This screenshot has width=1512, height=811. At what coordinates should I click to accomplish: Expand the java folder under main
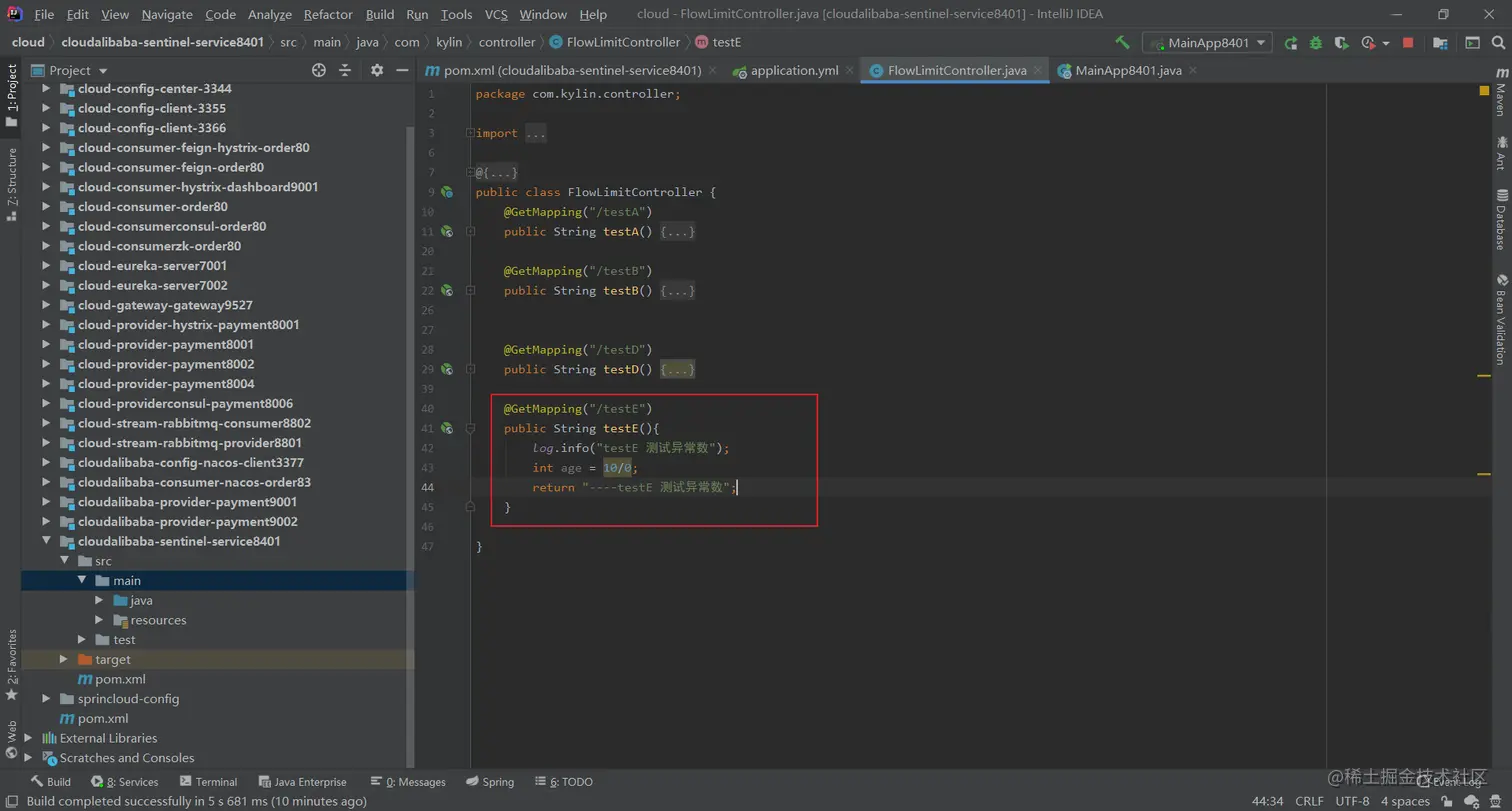[99, 600]
